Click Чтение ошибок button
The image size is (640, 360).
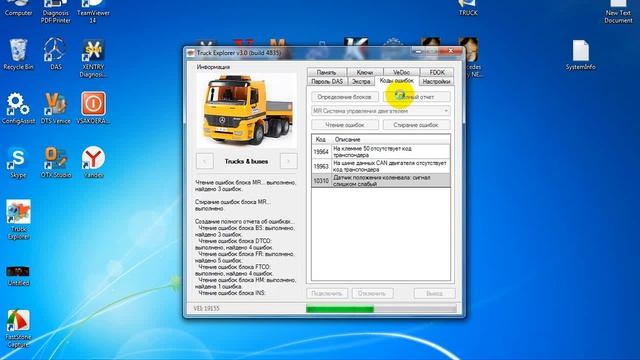coord(344,125)
